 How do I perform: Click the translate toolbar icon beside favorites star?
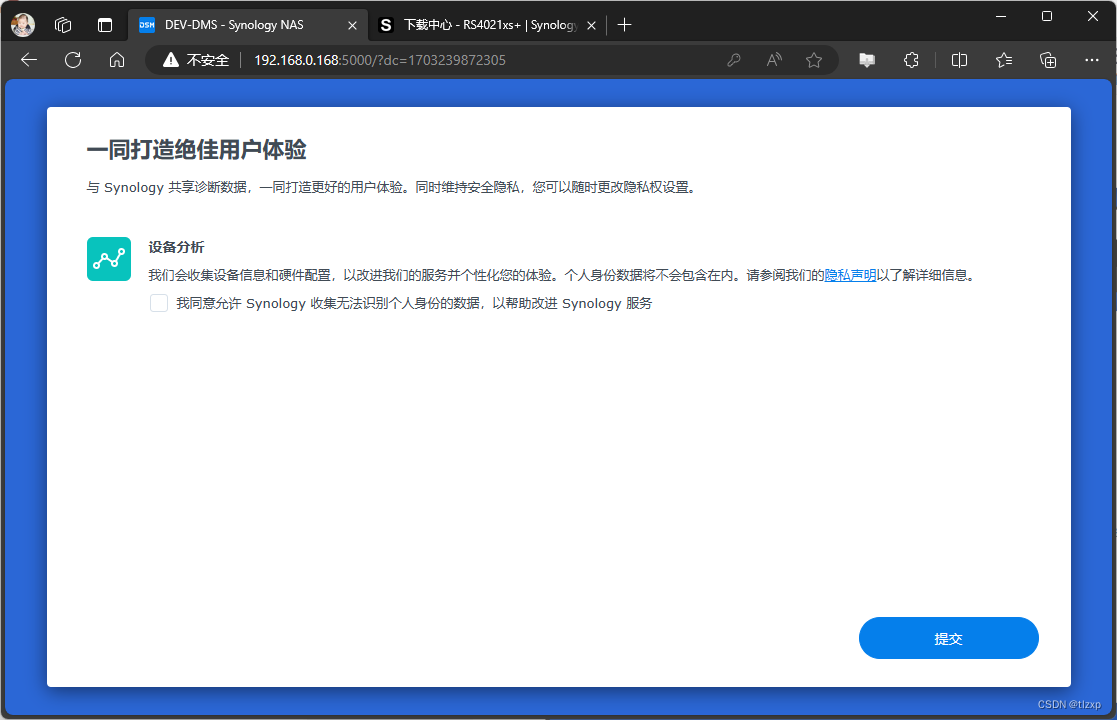(867, 61)
